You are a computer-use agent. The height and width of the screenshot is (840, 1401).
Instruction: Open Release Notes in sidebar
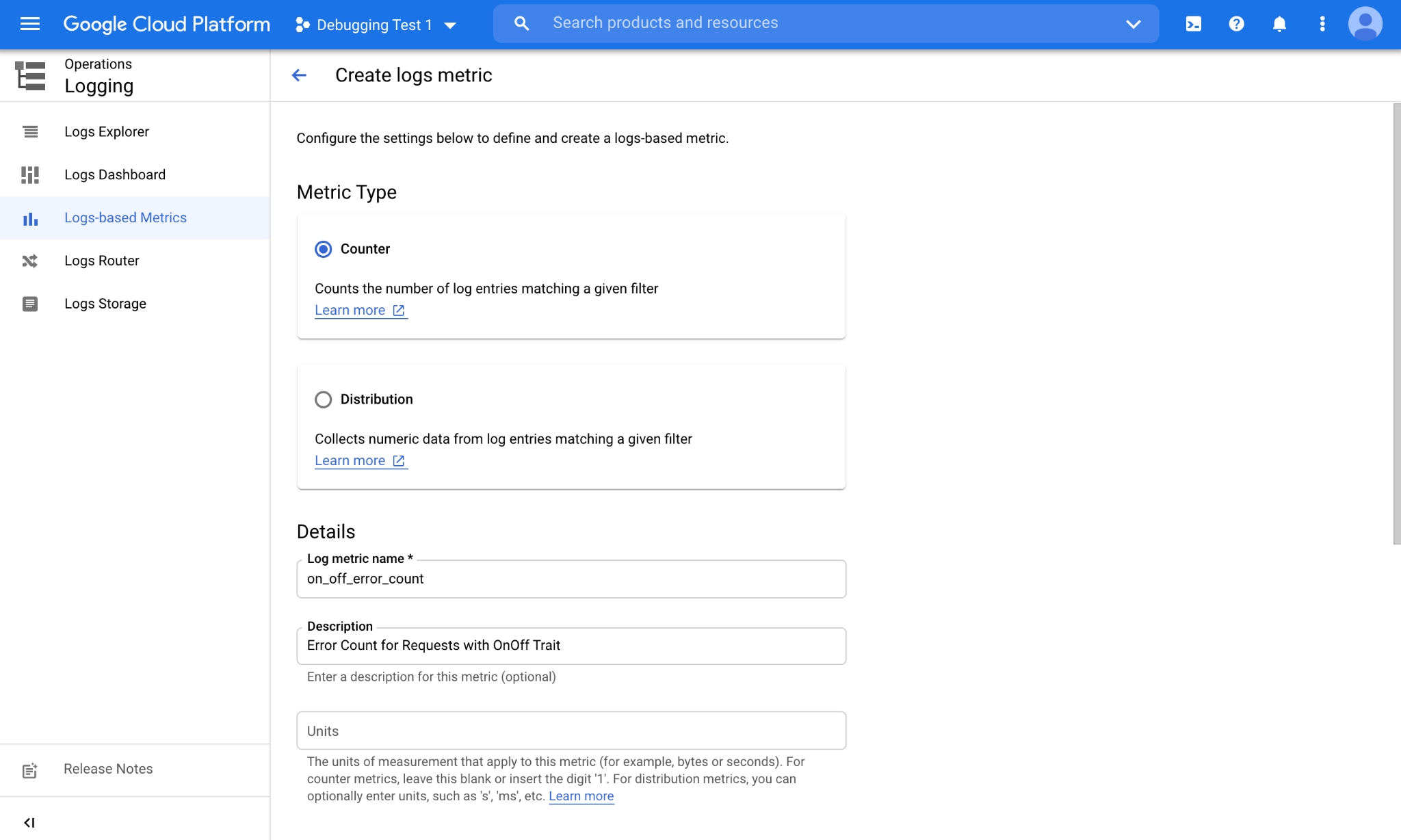pyautogui.click(x=107, y=769)
